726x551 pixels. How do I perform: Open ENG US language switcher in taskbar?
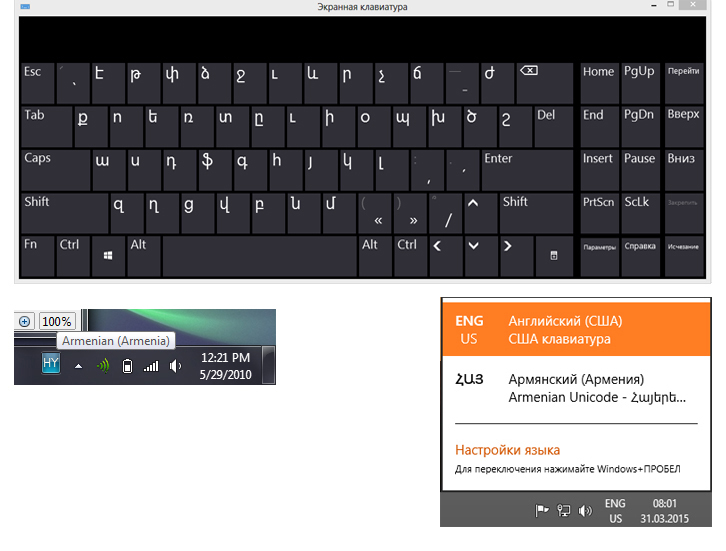tap(615, 511)
